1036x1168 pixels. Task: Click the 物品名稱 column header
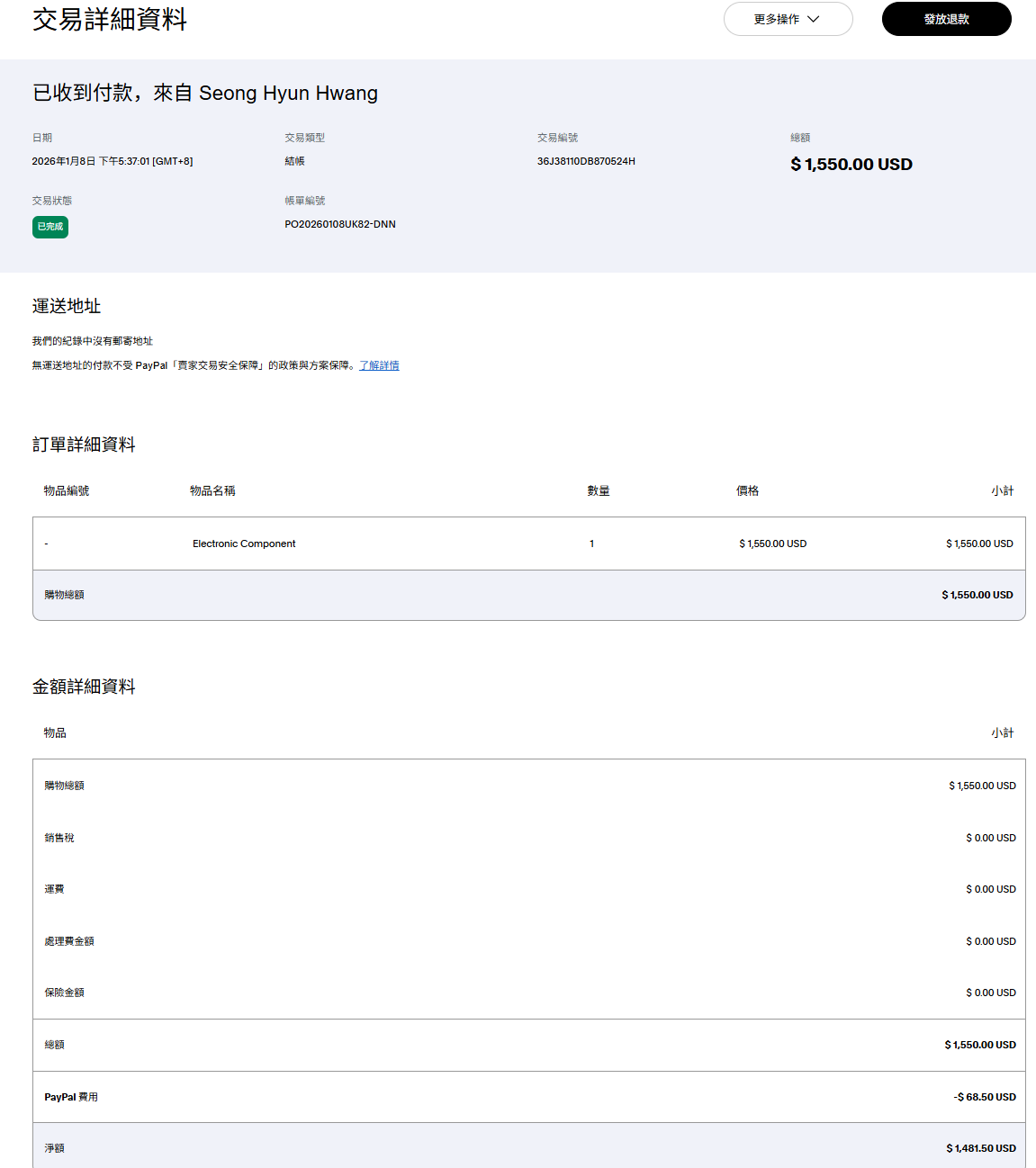(212, 490)
